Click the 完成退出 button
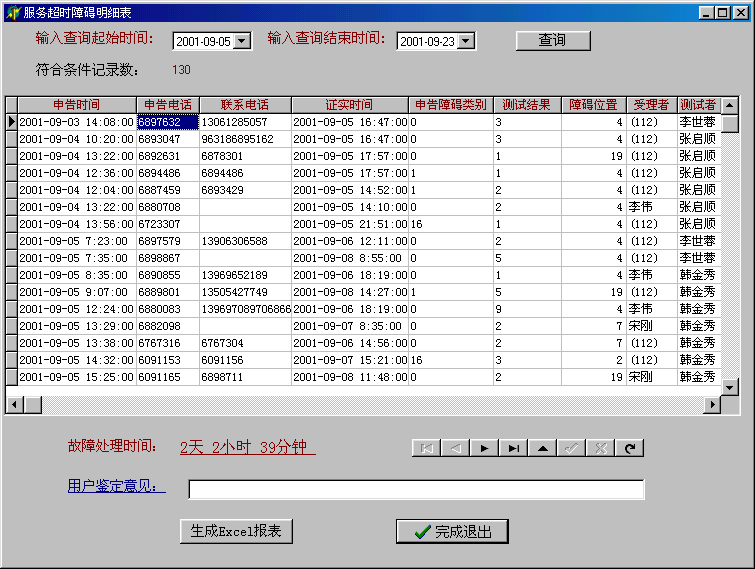This screenshot has height=569, width=755. point(452,532)
